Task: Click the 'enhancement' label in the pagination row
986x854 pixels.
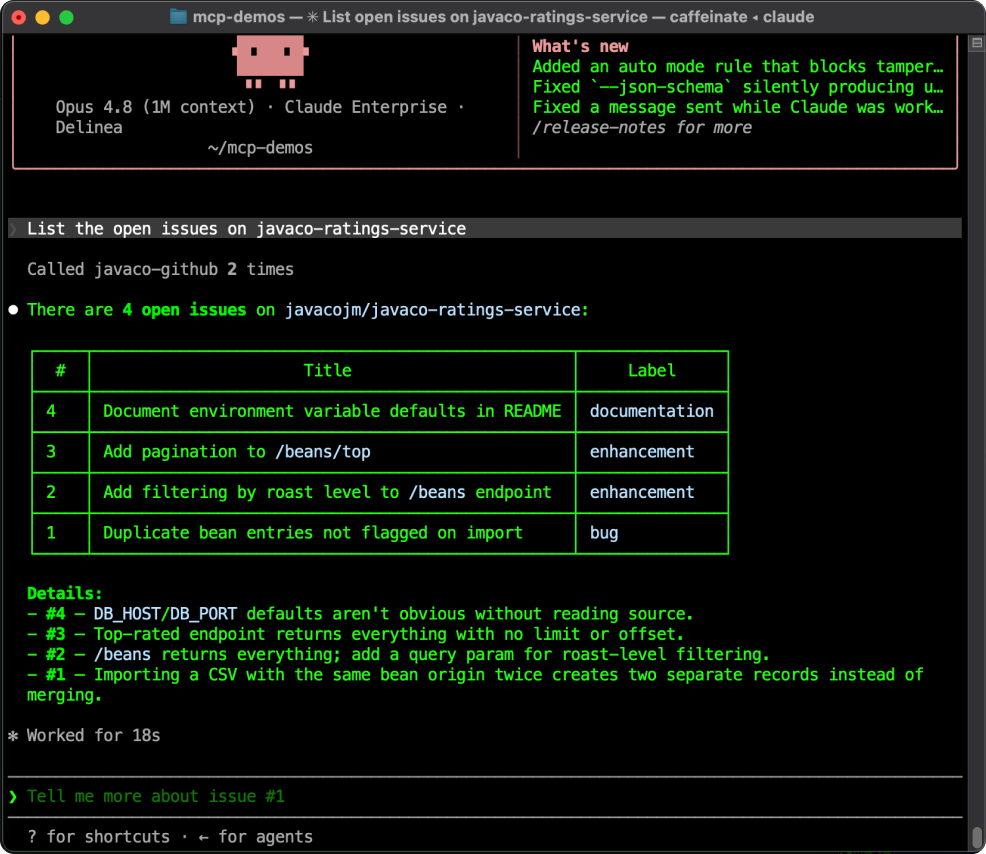Action: click(x=642, y=452)
